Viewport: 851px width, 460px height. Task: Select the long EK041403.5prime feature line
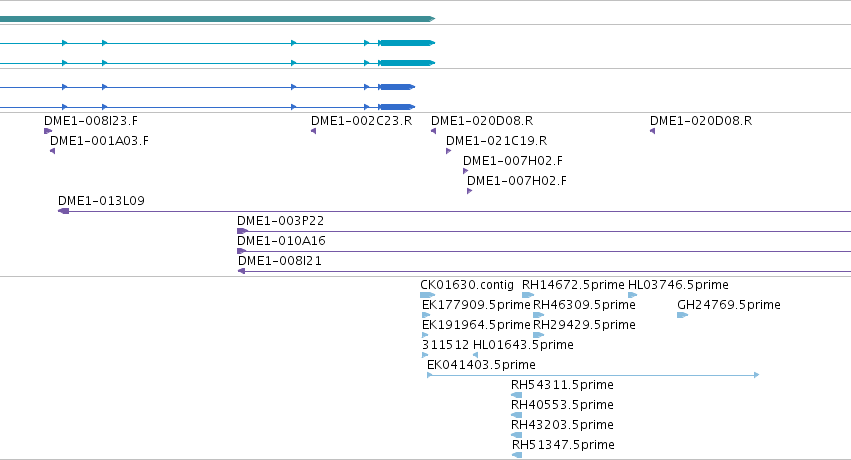[x=593, y=375]
